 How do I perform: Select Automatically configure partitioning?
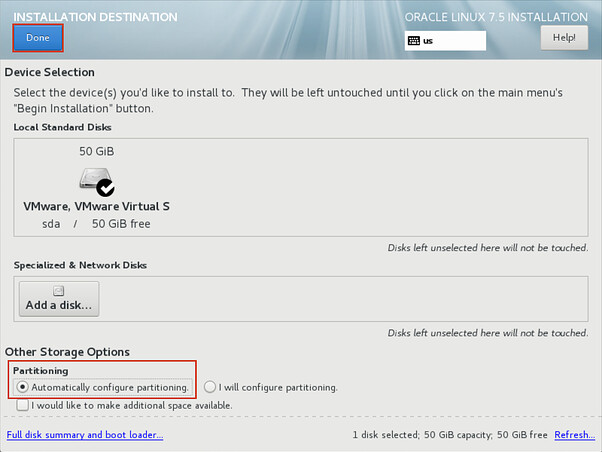(x=103, y=387)
